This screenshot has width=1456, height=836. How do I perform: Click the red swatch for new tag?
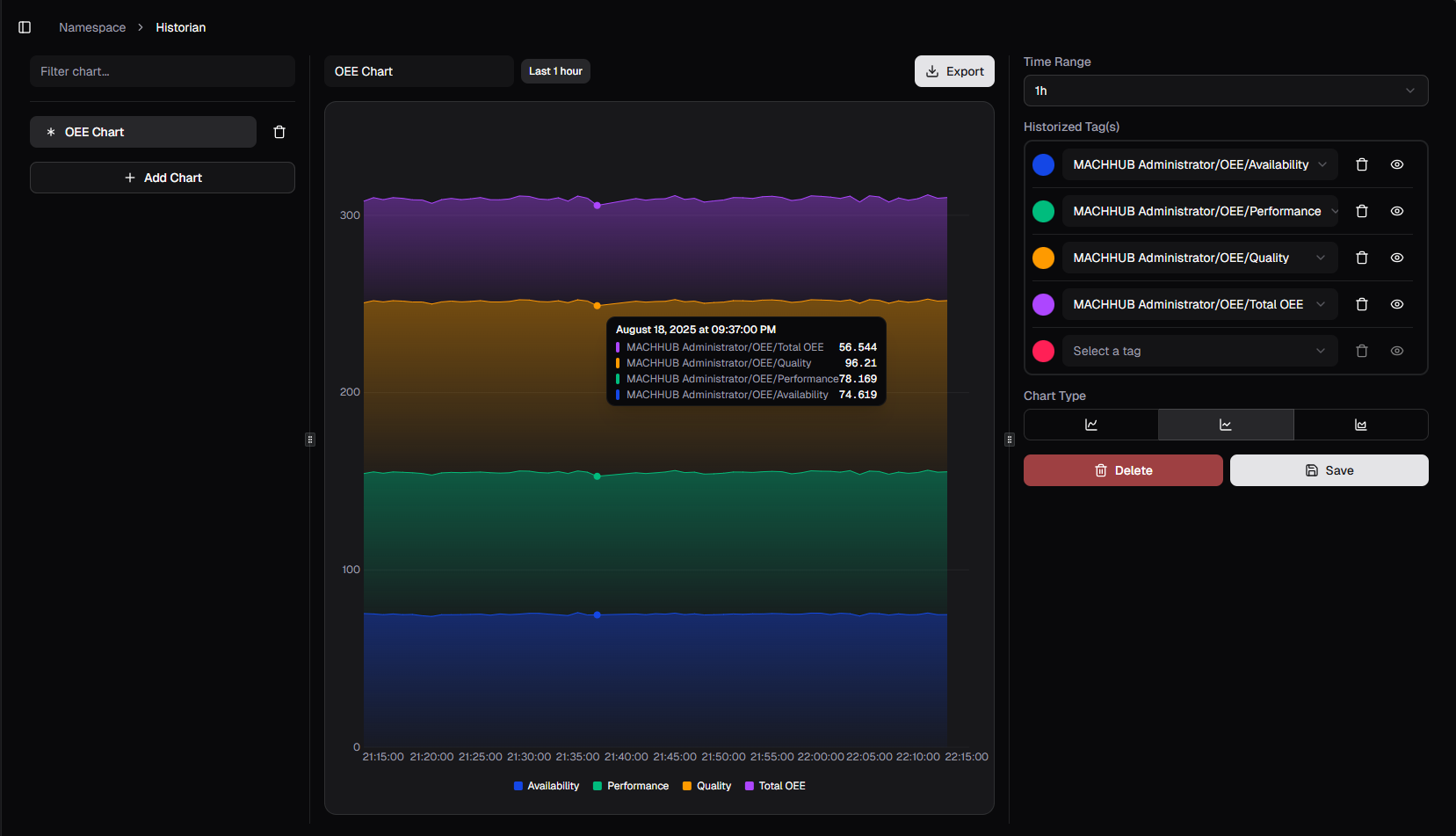(x=1043, y=351)
